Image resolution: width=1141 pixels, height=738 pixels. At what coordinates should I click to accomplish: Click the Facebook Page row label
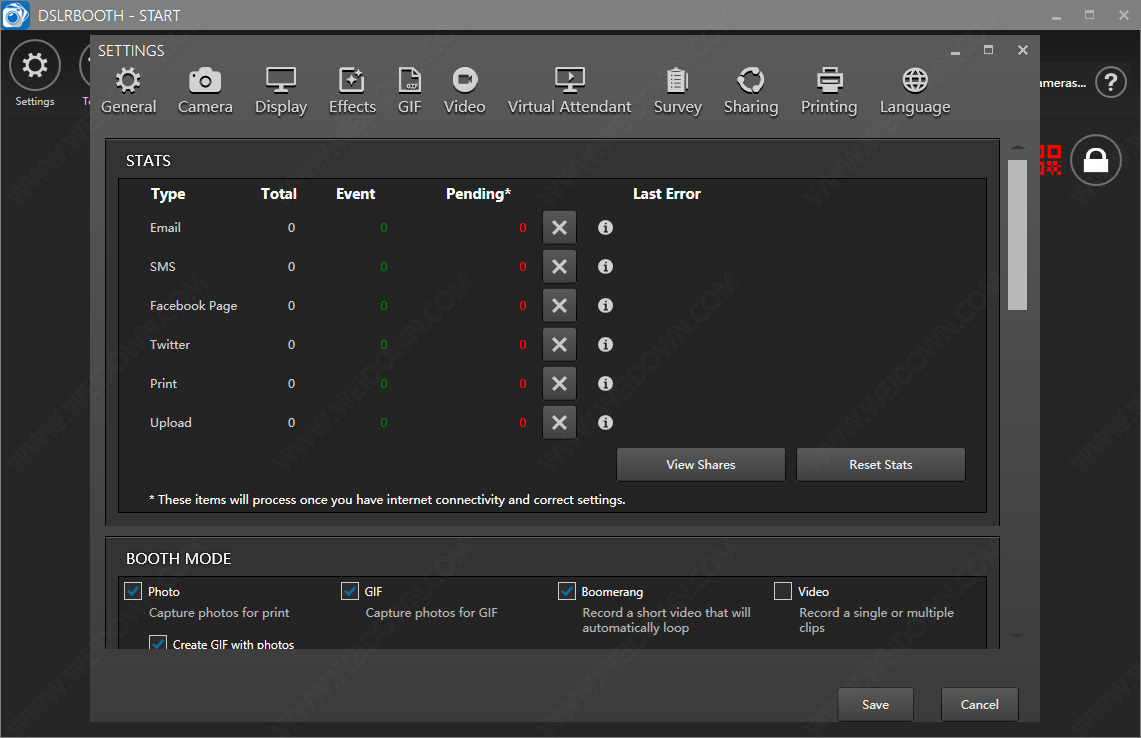coord(194,306)
